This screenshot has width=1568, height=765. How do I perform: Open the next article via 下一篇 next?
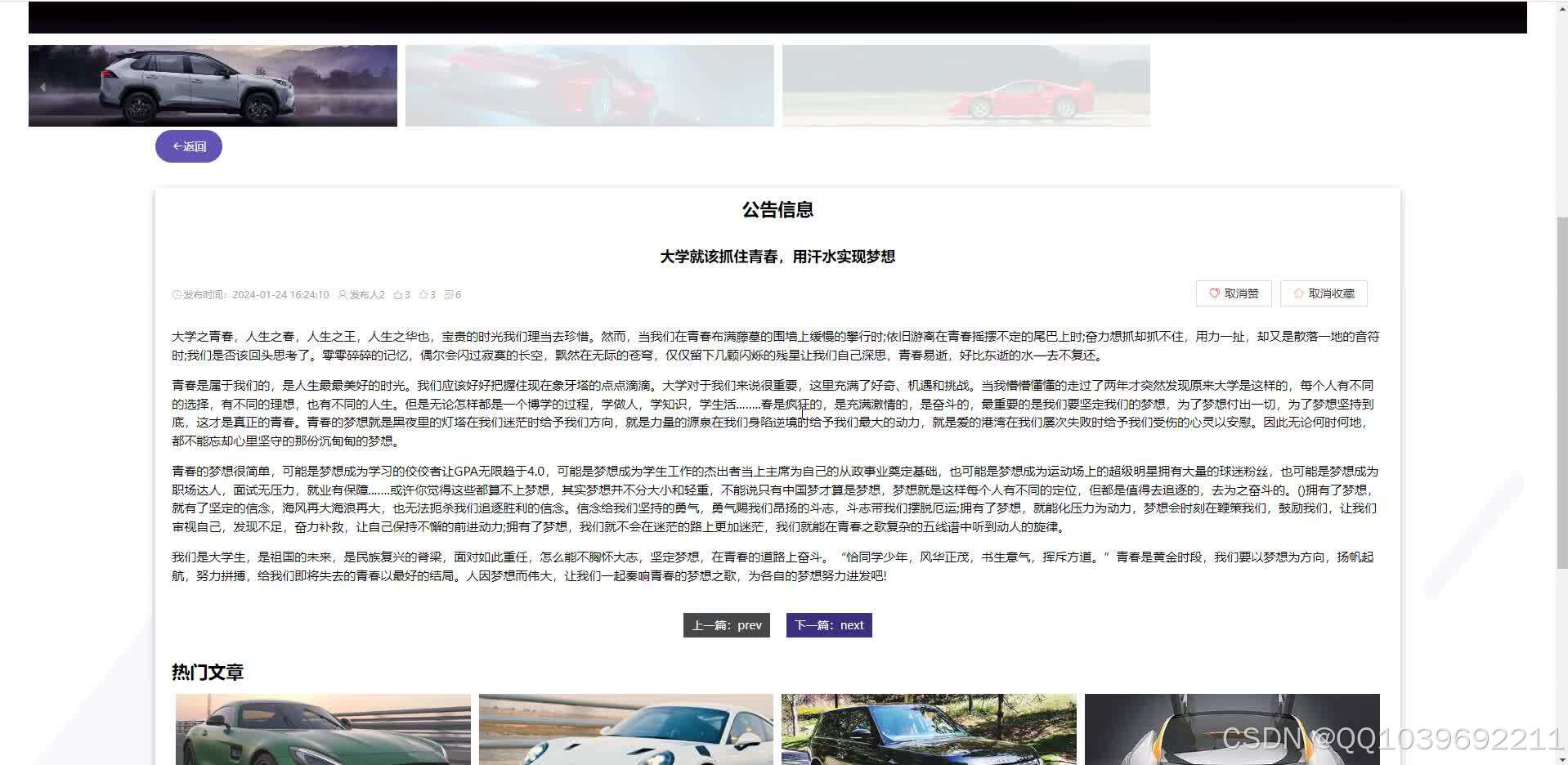point(828,624)
